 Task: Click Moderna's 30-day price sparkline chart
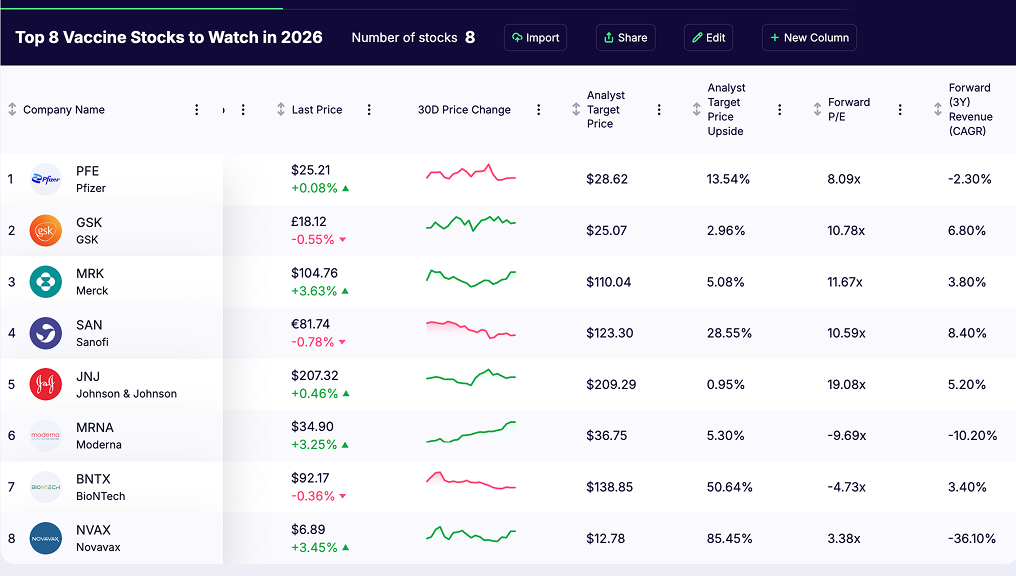click(471, 434)
